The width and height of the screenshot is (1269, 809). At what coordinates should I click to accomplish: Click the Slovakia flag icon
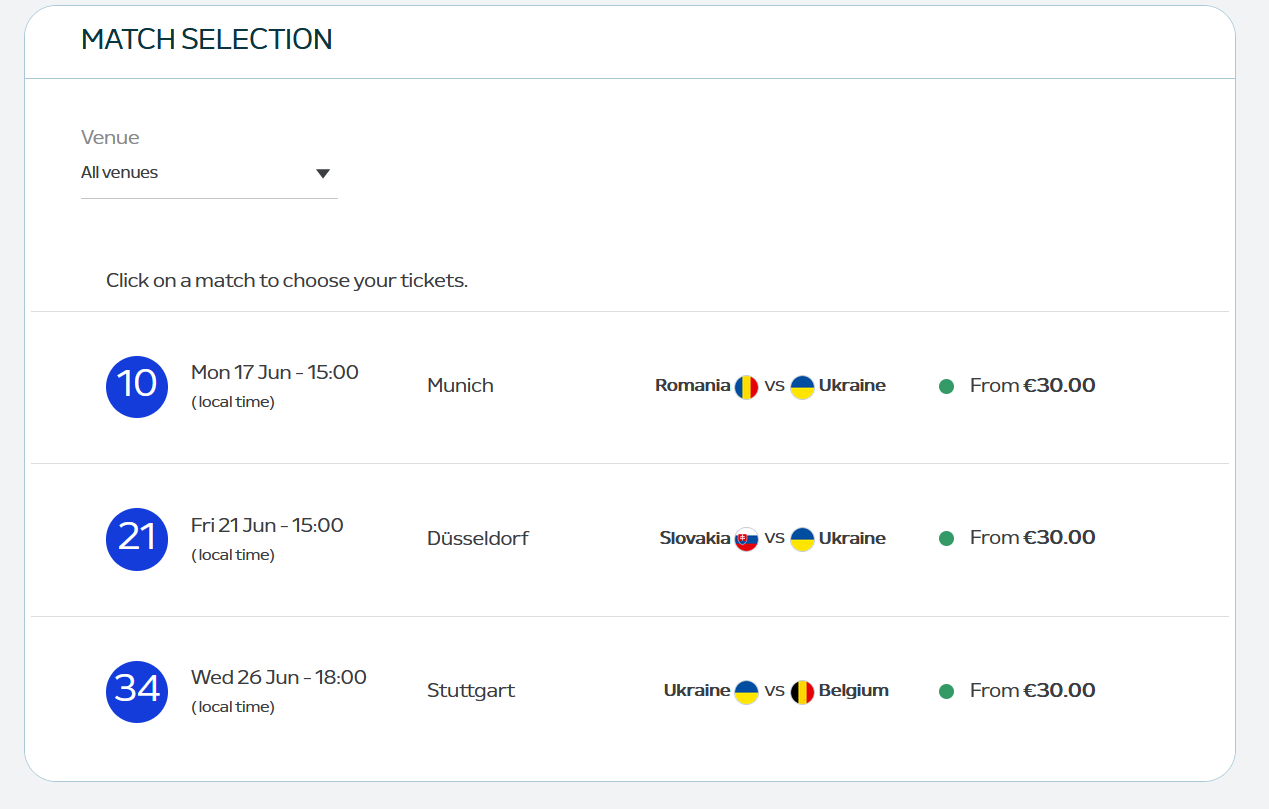click(747, 539)
